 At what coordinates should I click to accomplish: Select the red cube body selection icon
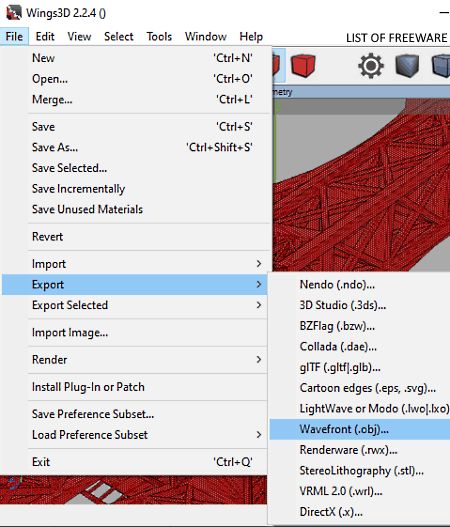[x=303, y=65]
